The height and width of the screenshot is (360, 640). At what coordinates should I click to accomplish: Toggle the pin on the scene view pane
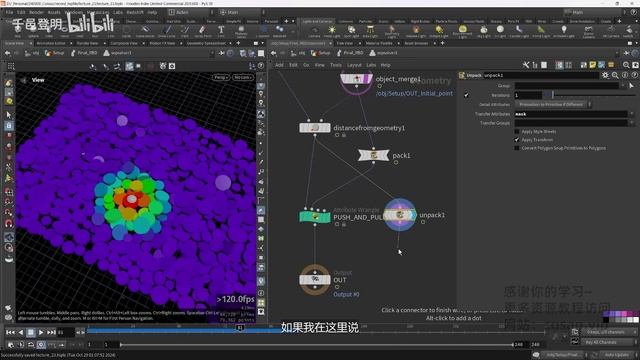[x=222, y=53]
